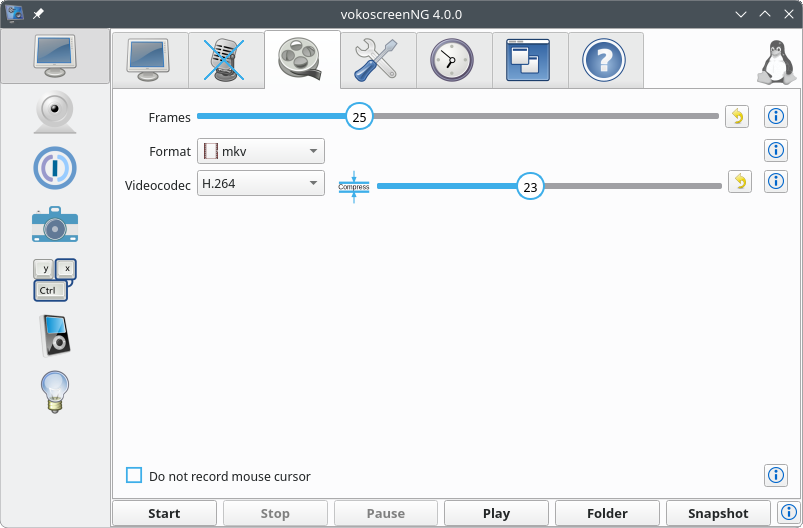
Task: Reset the video codec quality value
Action: [739, 182]
